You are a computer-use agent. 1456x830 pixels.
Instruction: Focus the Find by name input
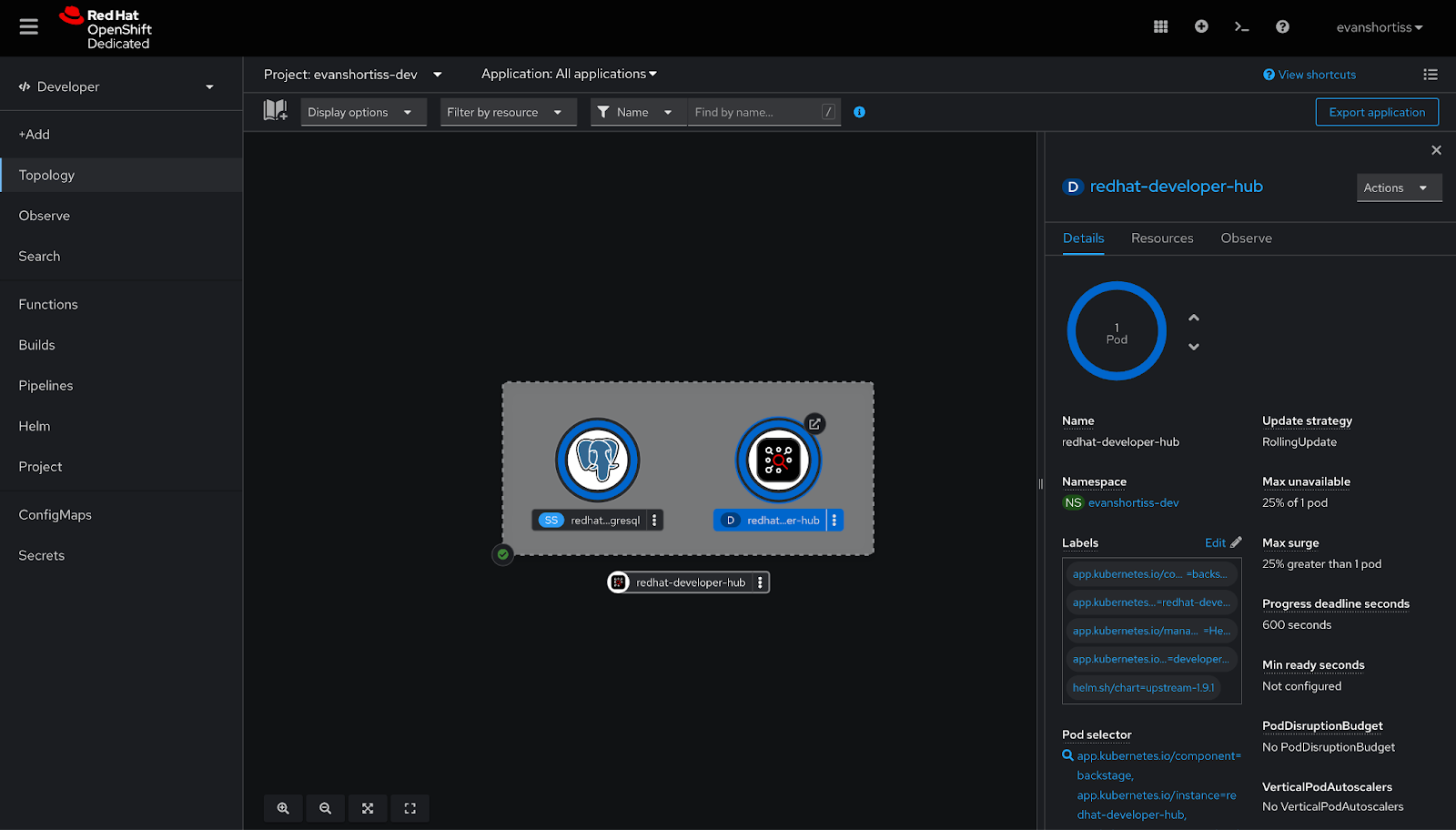tap(763, 112)
